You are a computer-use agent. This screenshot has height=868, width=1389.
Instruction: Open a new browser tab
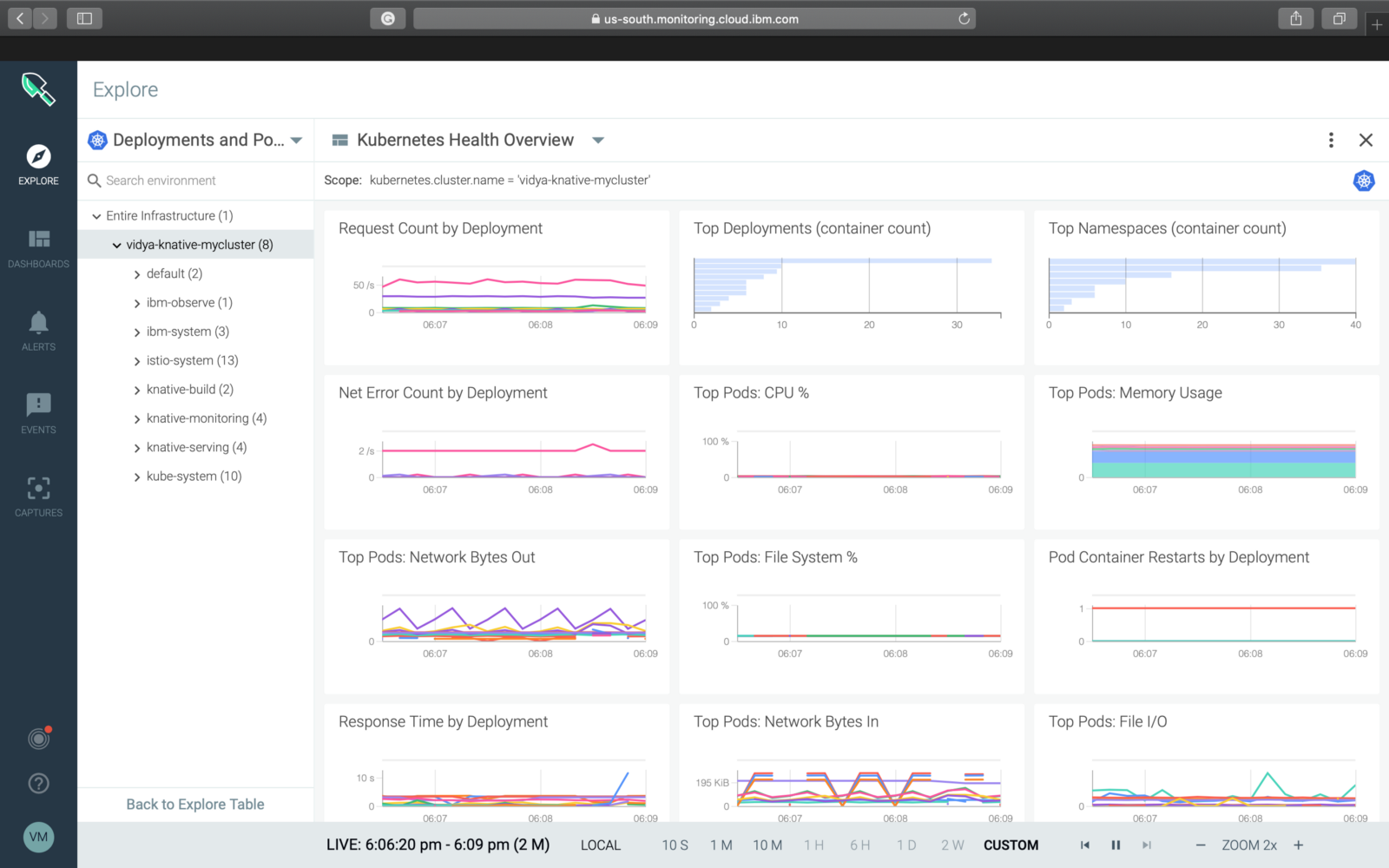tap(1377, 24)
